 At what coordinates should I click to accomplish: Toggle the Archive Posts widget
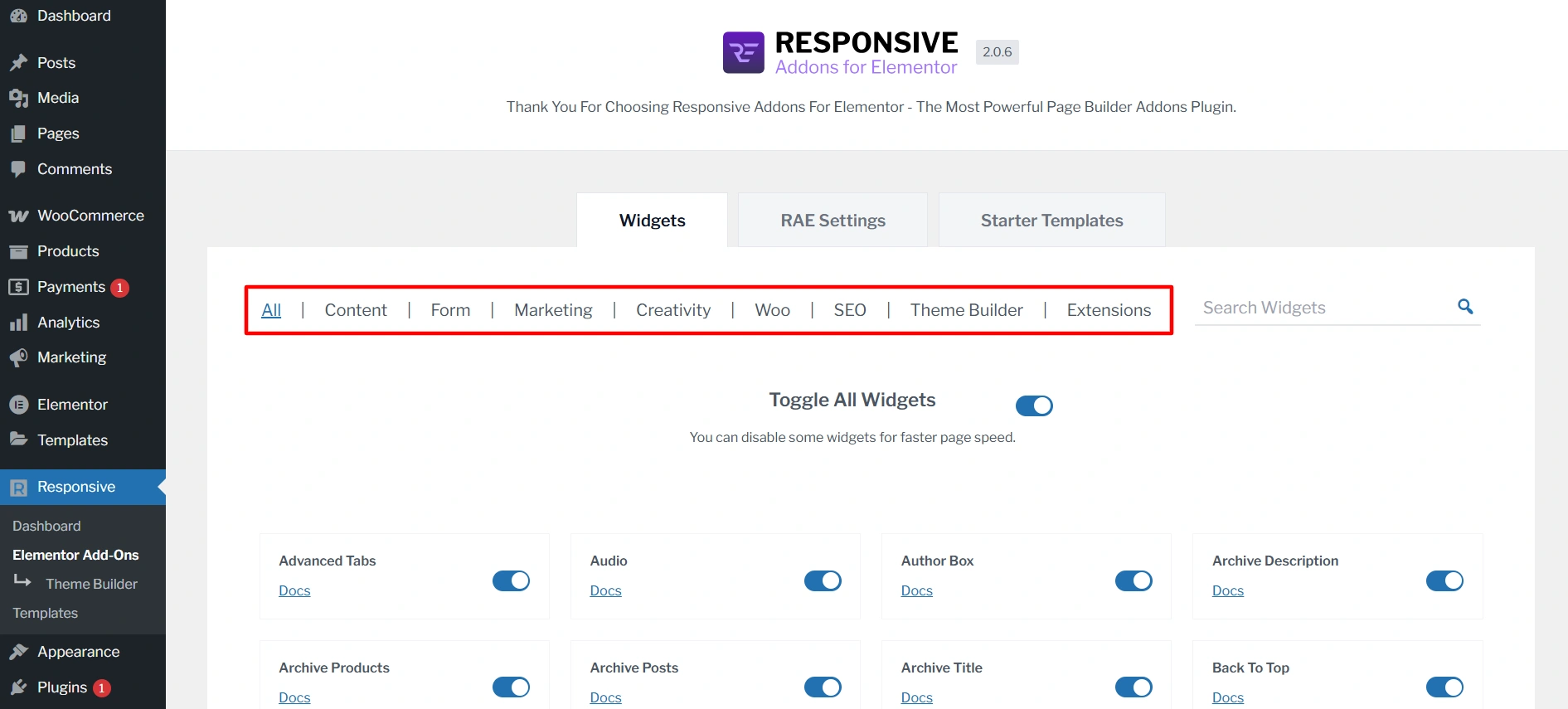pos(823,687)
